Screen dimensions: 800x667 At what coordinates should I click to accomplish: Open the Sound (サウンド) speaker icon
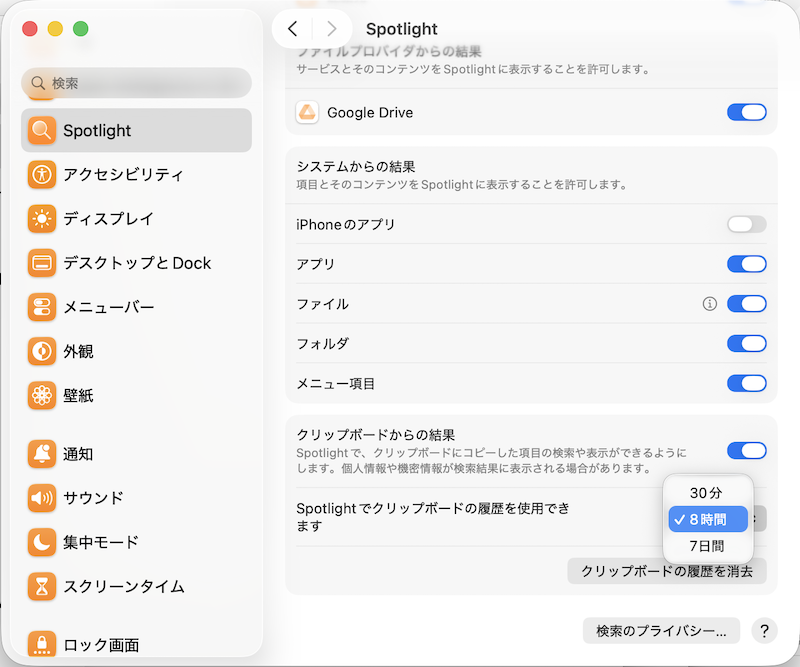tap(42, 498)
